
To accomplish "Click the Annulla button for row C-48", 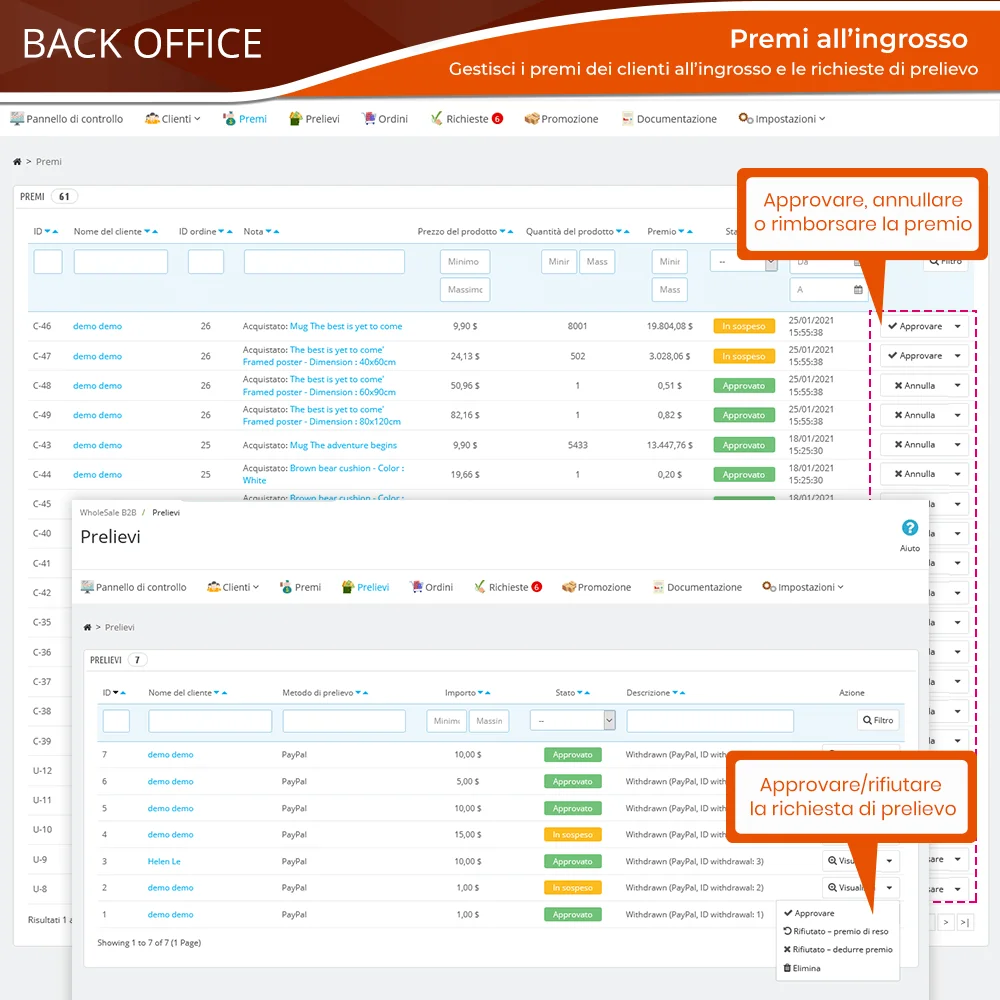I will [x=914, y=386].
